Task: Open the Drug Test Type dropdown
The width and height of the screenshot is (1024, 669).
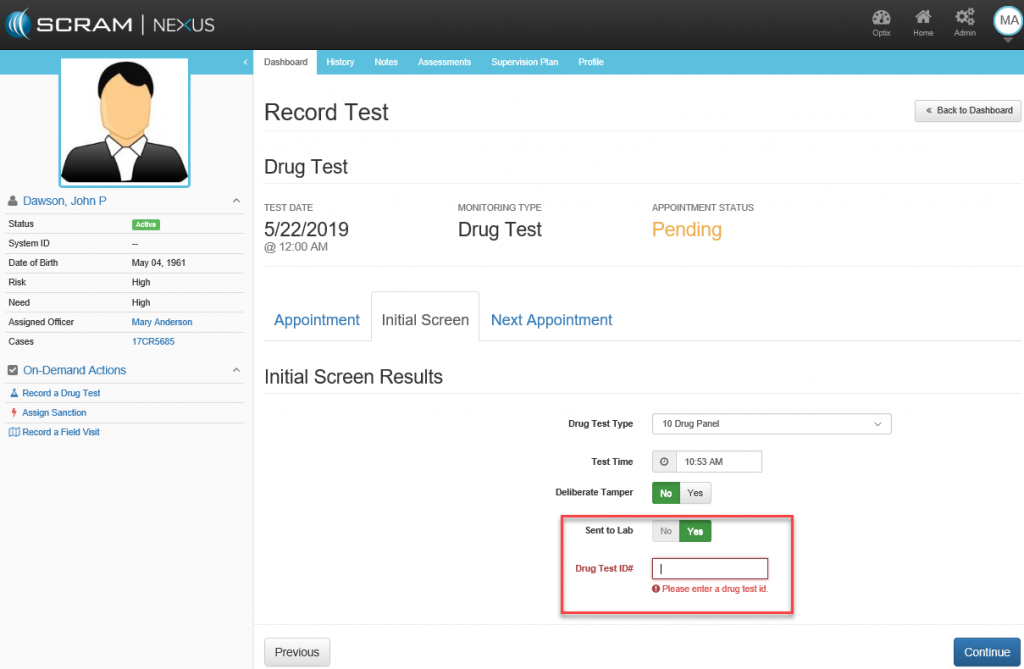Action: pos(771,424)
